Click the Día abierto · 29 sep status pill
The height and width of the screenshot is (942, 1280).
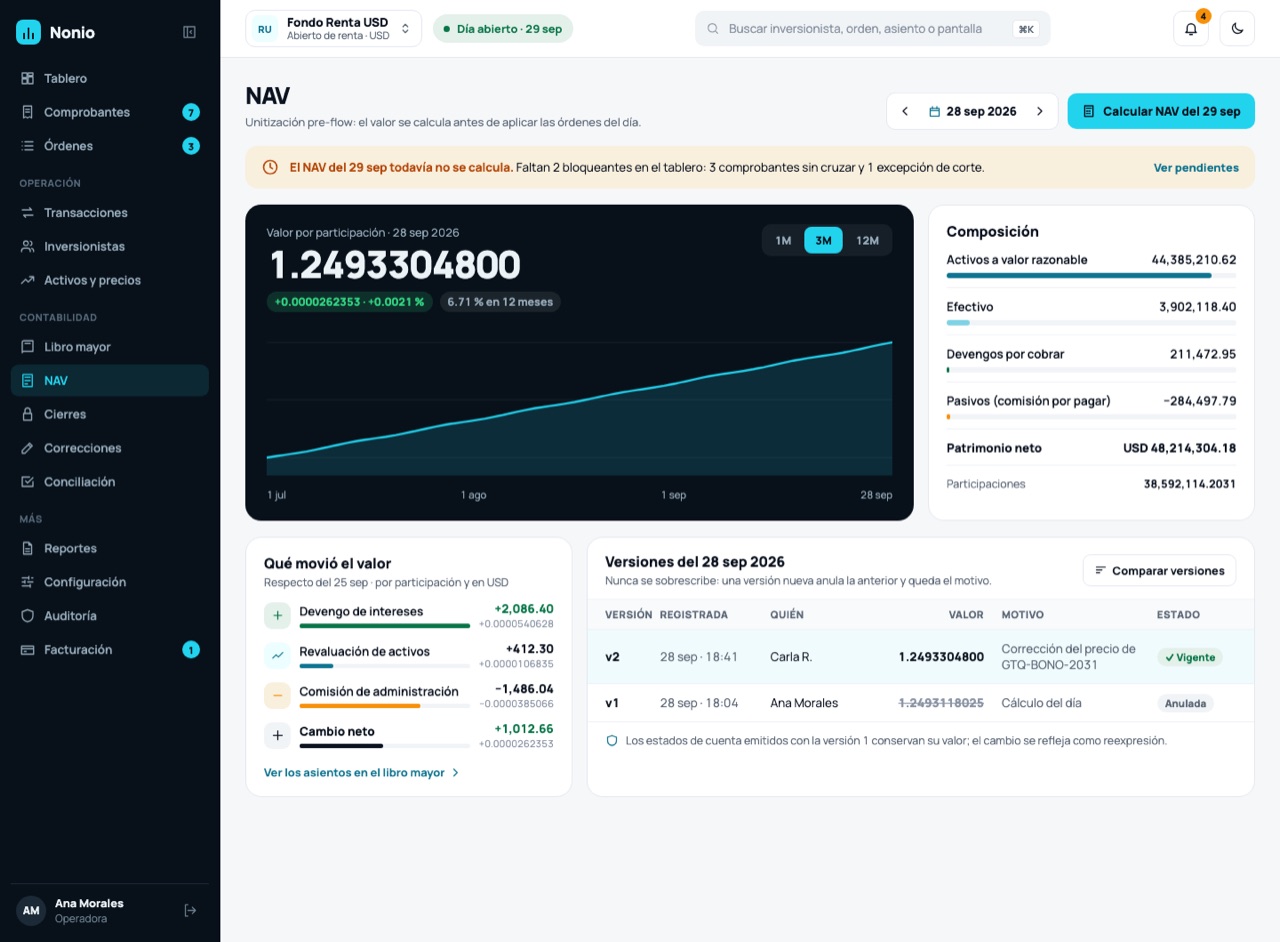click(x=503, y=29)
